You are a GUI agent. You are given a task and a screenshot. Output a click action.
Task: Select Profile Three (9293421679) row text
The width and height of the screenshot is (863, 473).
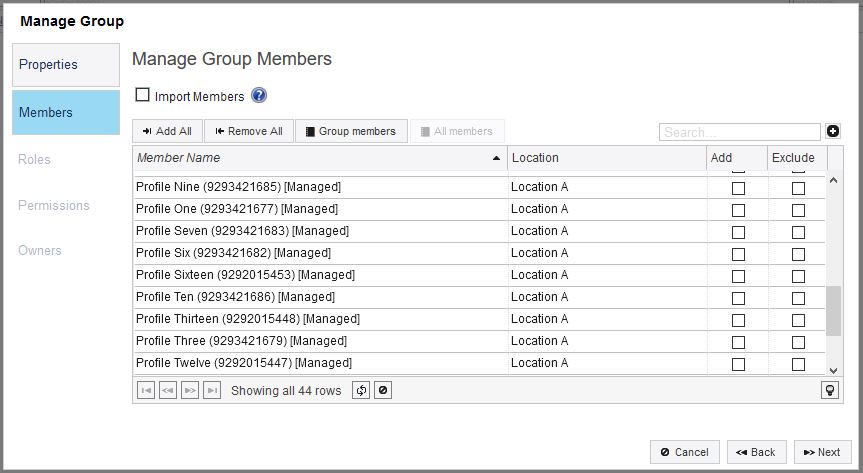[241, 341]
